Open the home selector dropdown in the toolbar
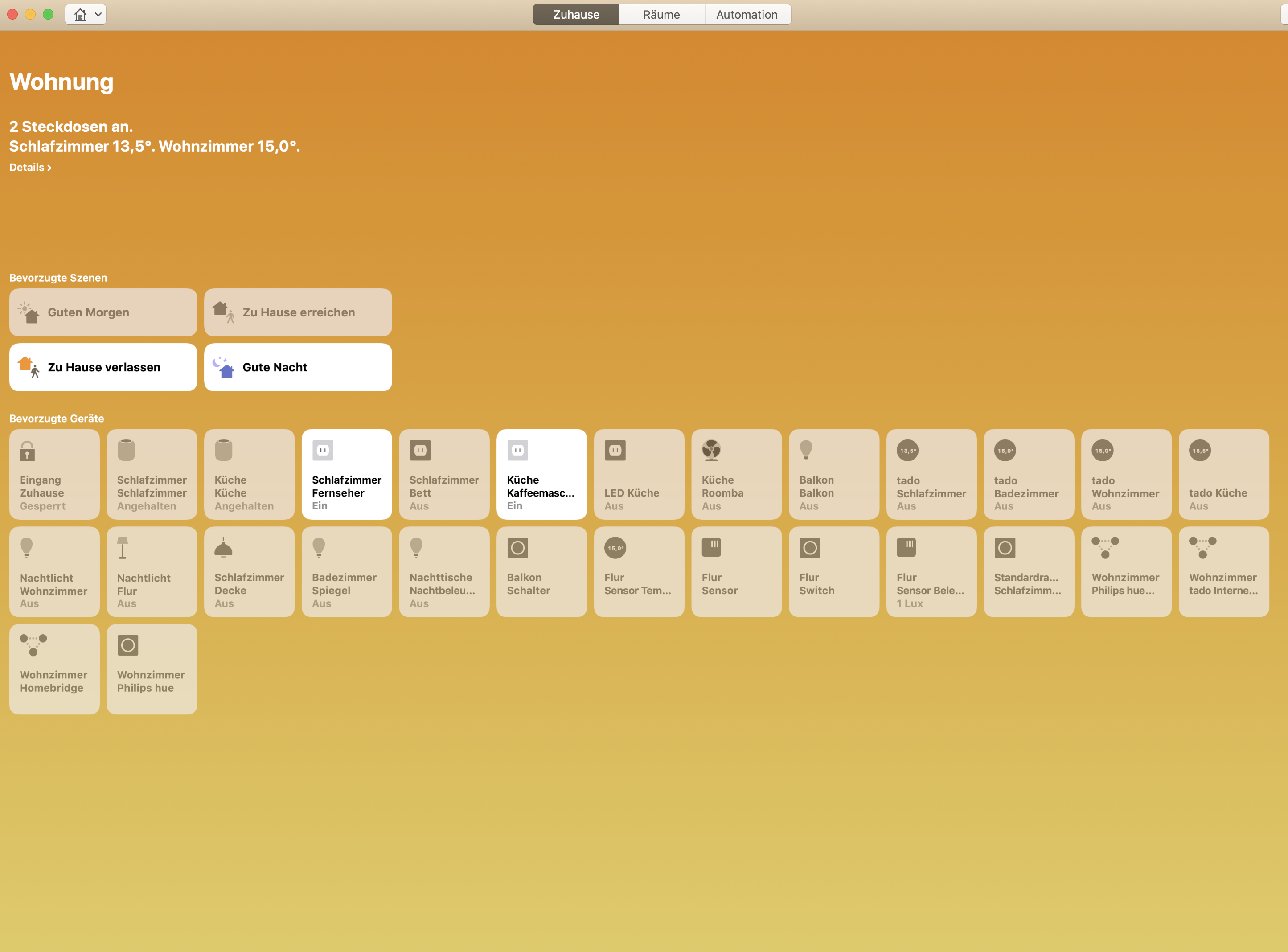 coord(86,14)
